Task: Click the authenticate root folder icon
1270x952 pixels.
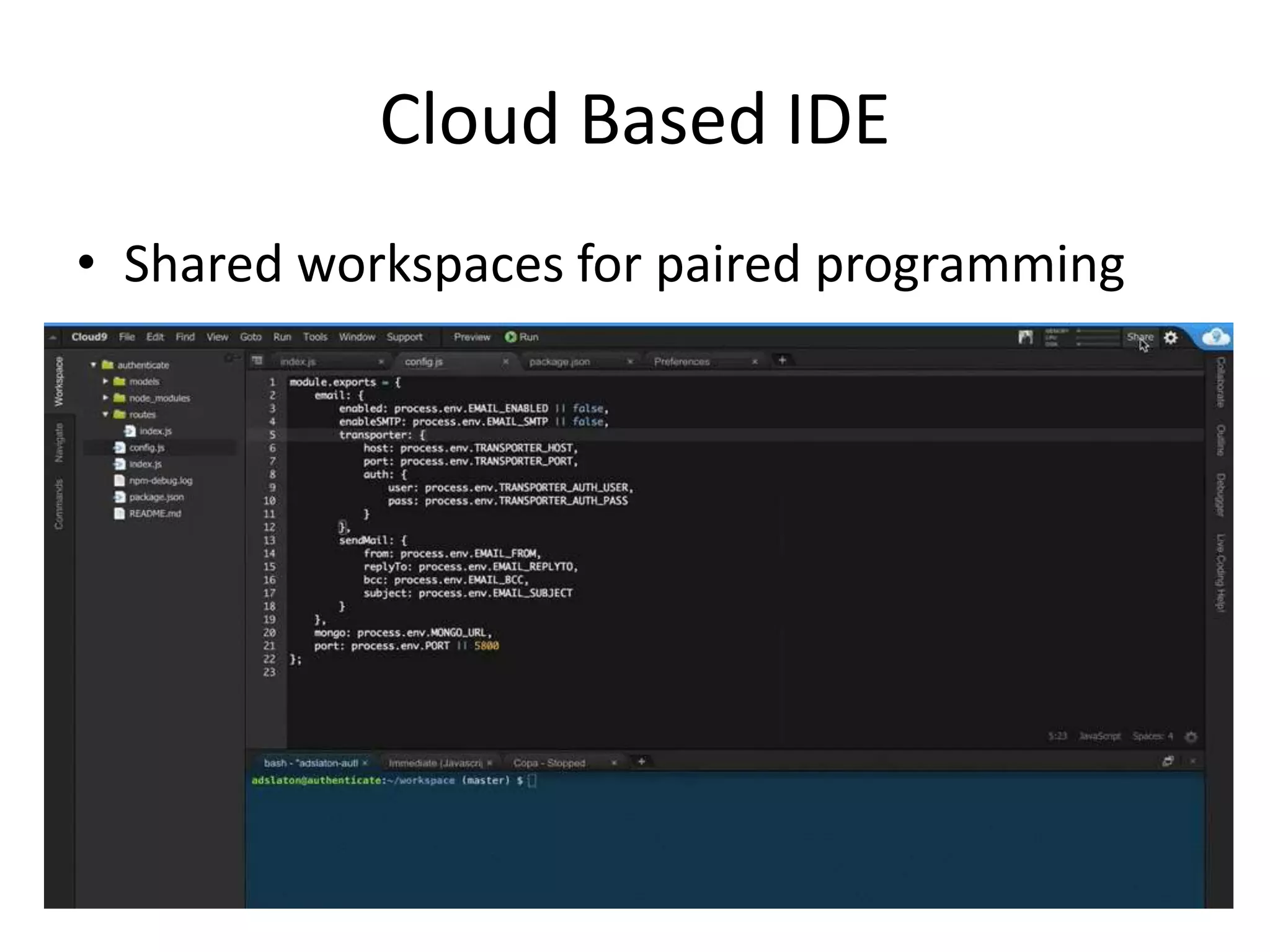Action: (107, 365)
